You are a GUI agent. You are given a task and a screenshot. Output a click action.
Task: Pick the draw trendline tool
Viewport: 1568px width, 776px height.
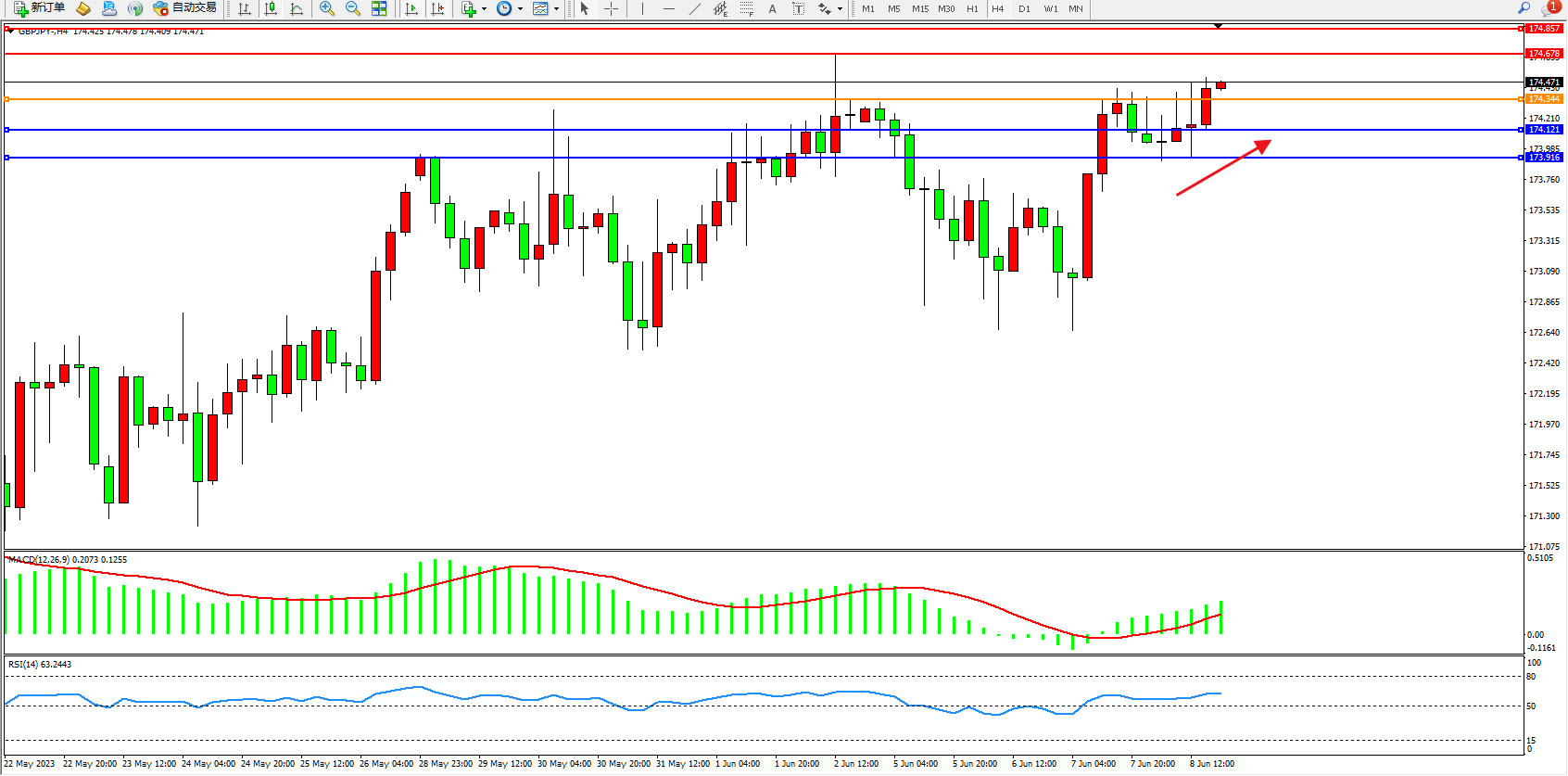point(695,8)
